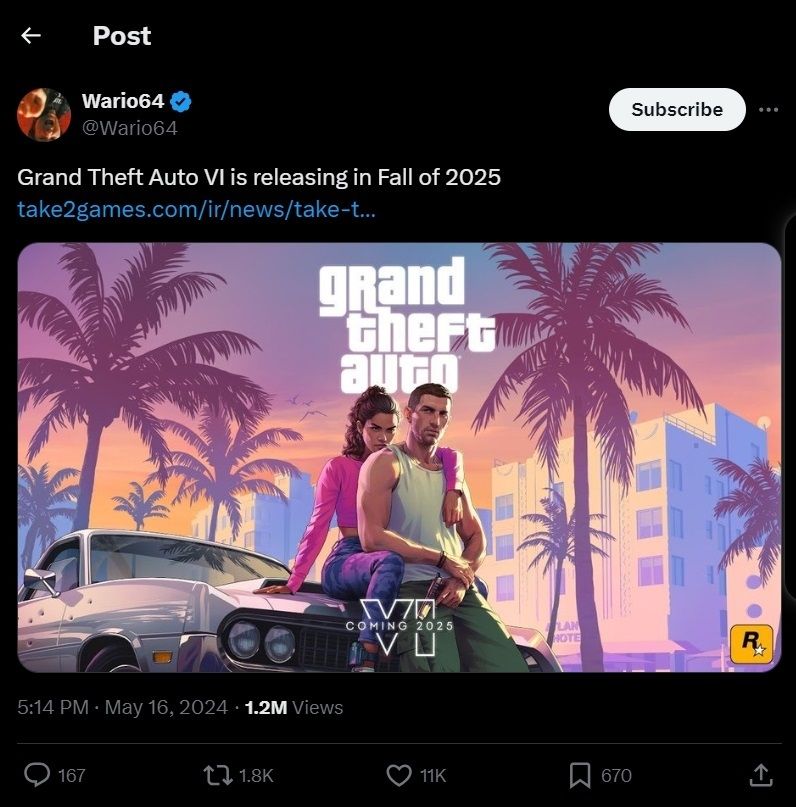796x807 pixels.
Task: Open the Grand Theft Auto VI image
Action: click(399, 457)
